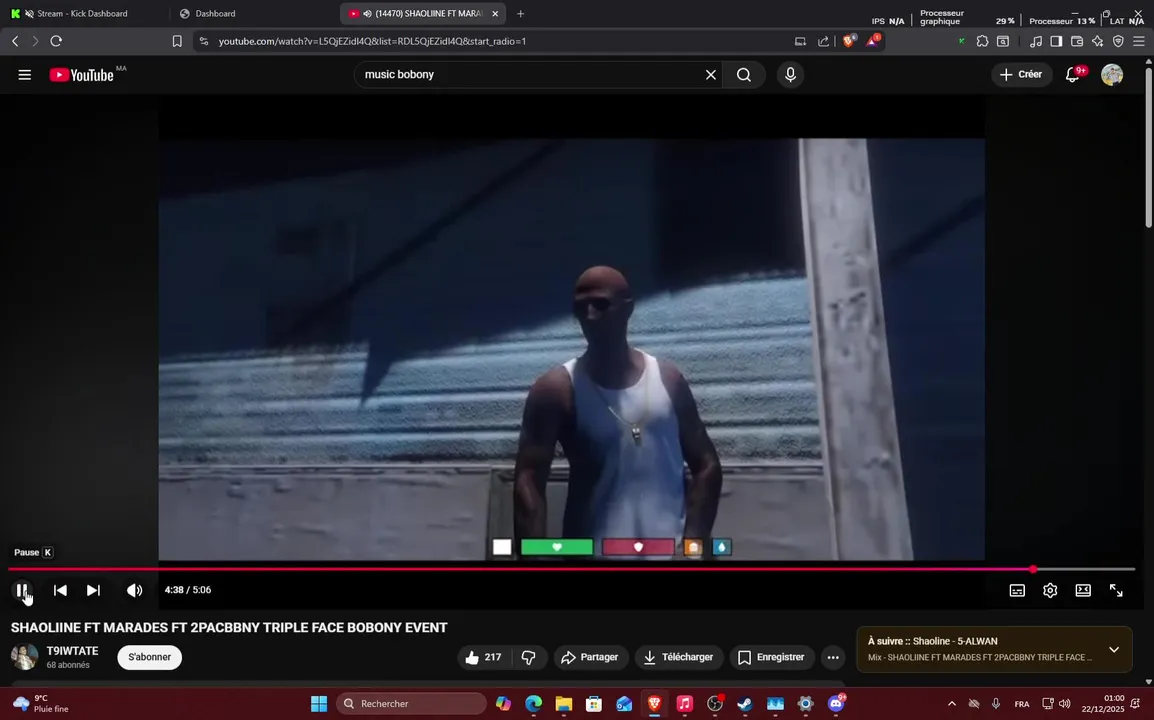Open the Brave Wallet icon
Viewport: 1154px width, 720px height.
pyautogui.click(x=1077, y=41)
